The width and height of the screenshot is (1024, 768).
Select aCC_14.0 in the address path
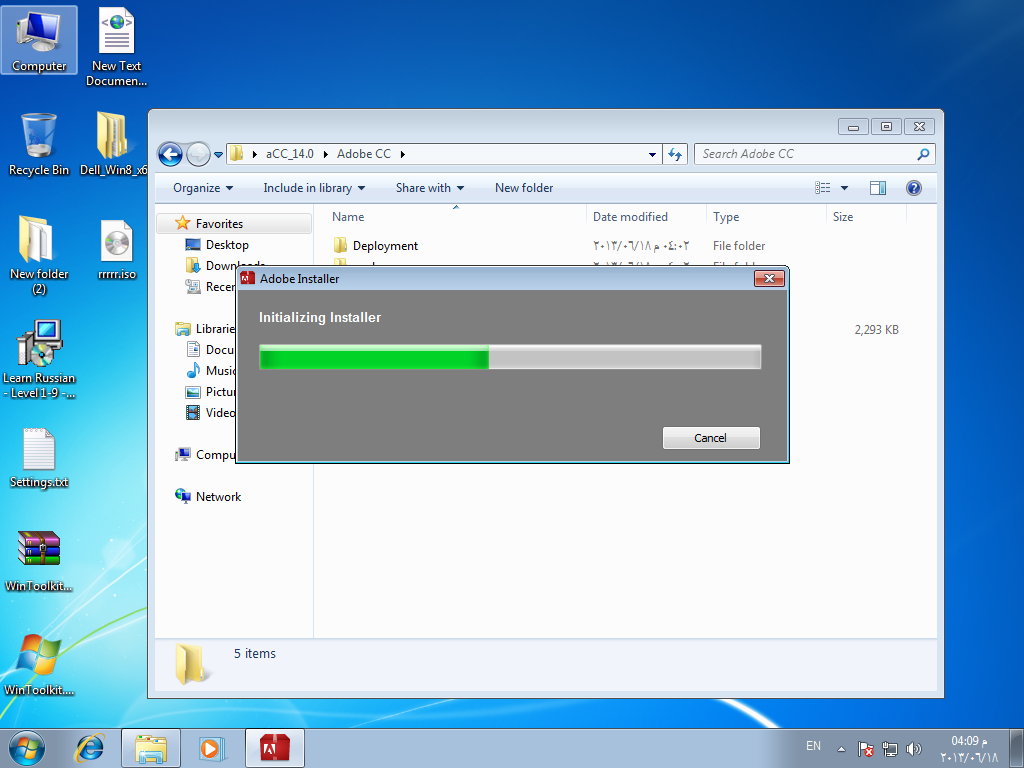[x=289, y=154]
